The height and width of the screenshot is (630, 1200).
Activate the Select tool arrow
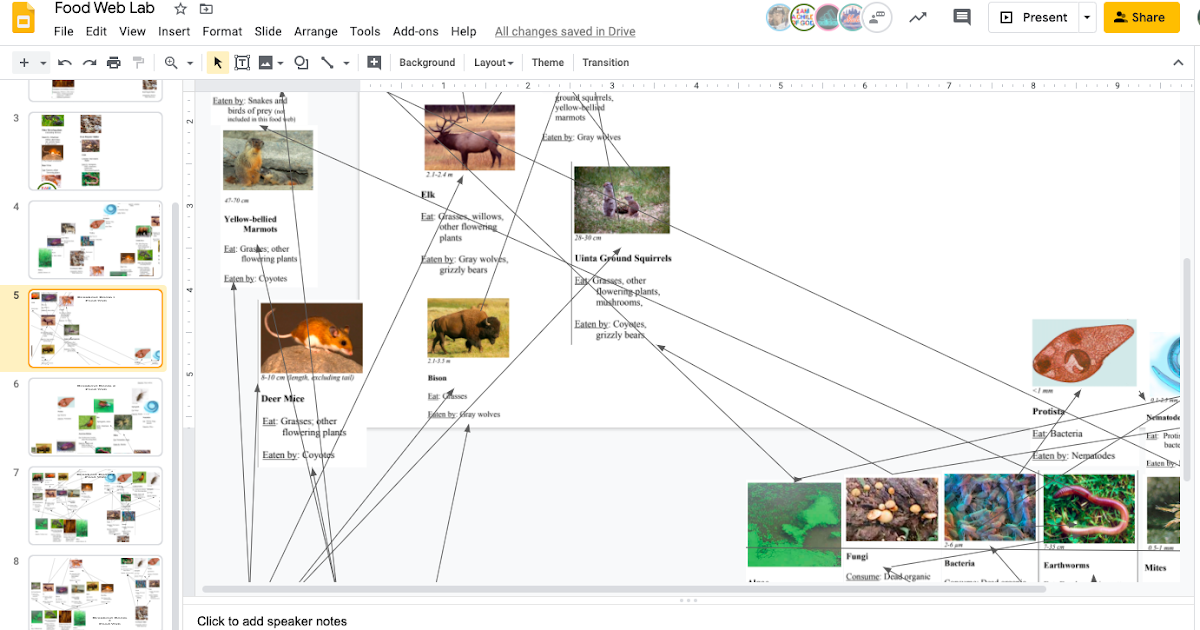pyautogui.click(x=217, y=62)
